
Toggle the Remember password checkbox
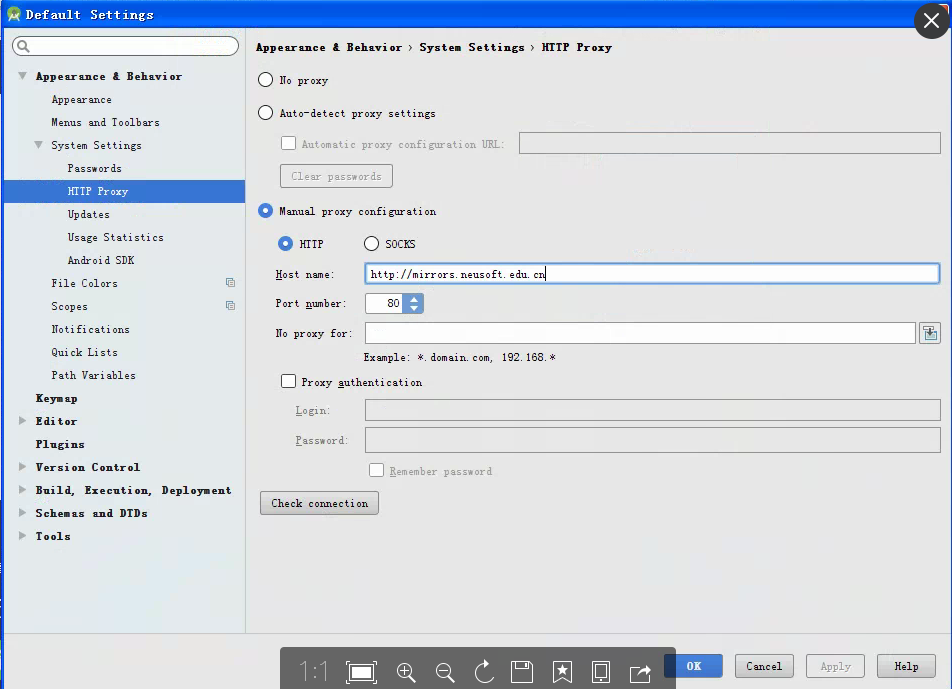(376, 470)
